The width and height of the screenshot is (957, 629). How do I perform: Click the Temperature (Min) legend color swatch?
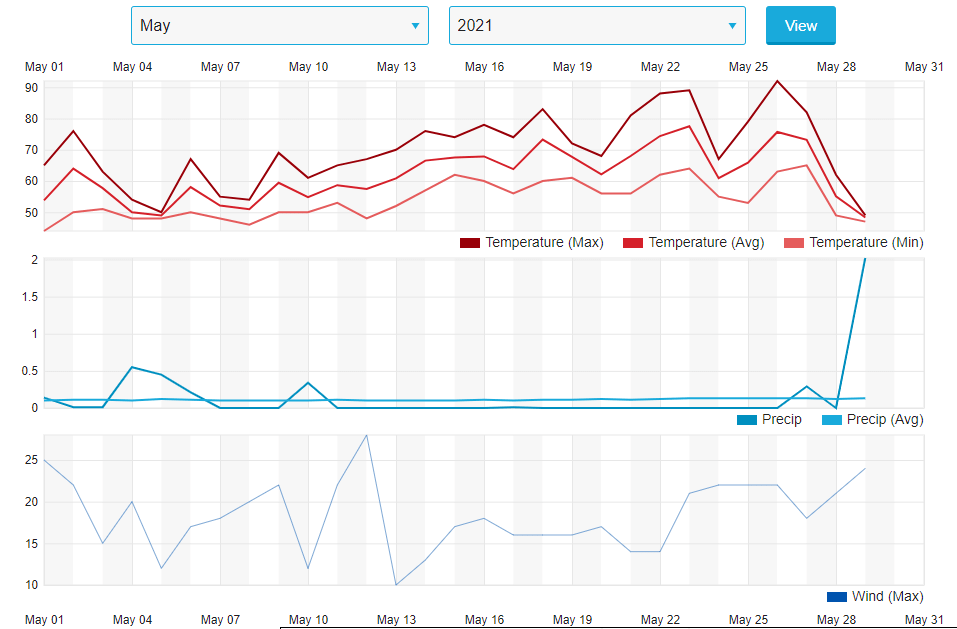[x=794, y=243]
